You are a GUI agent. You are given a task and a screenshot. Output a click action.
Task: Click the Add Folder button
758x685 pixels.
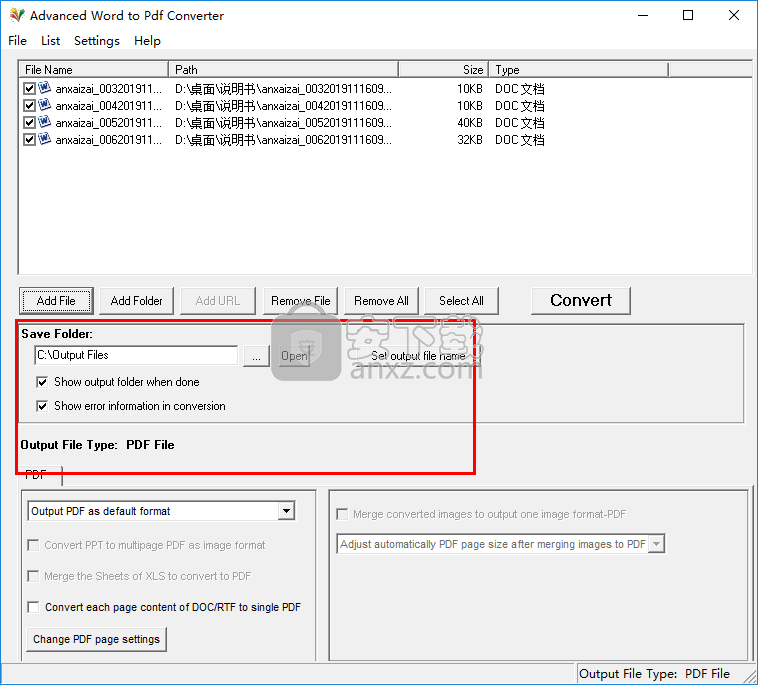pyautogui.click(x=136, y=301)
